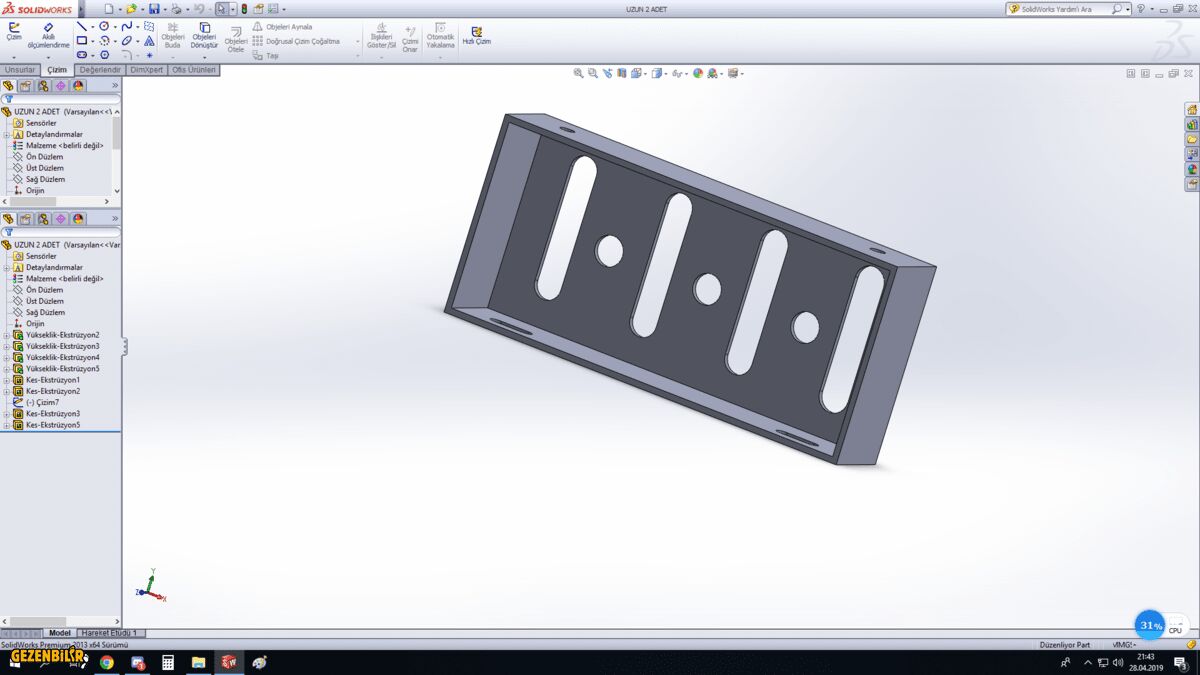Click the SolidWorks Yardım search field
The image size is (1200, 675).
tap(1062, 9)
